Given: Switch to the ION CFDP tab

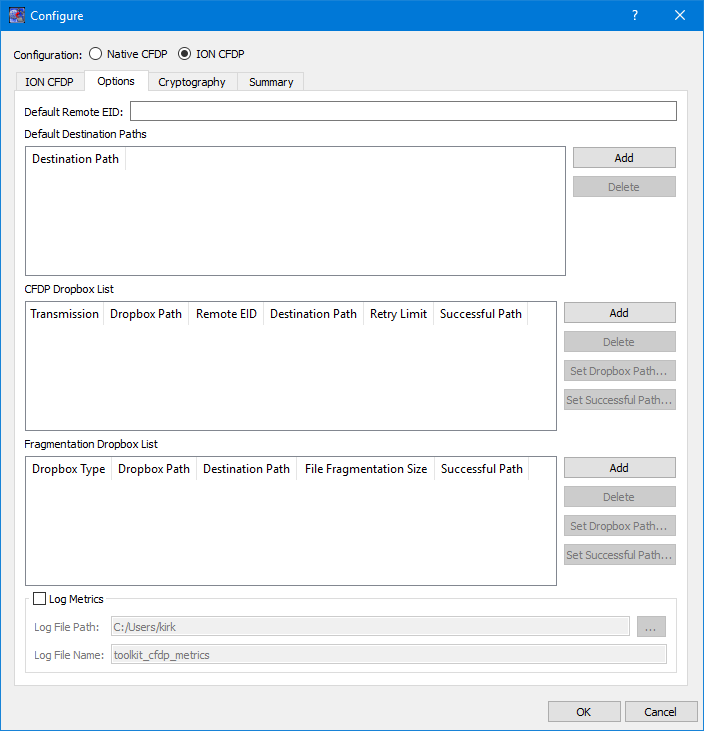Looking at the screenshot, I should [x=49, y=82].
